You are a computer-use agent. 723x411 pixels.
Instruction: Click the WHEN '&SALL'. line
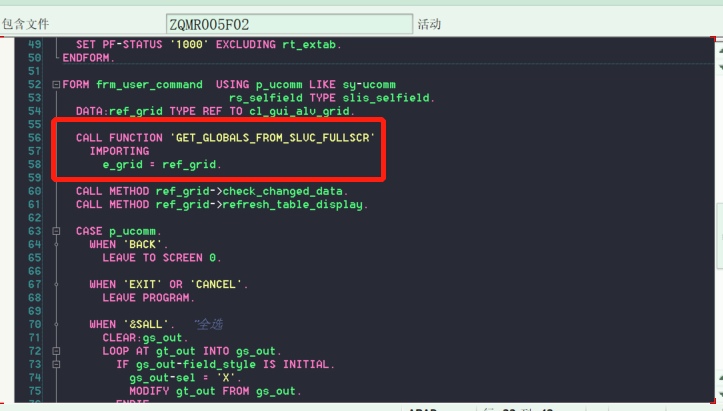[132, 325]
